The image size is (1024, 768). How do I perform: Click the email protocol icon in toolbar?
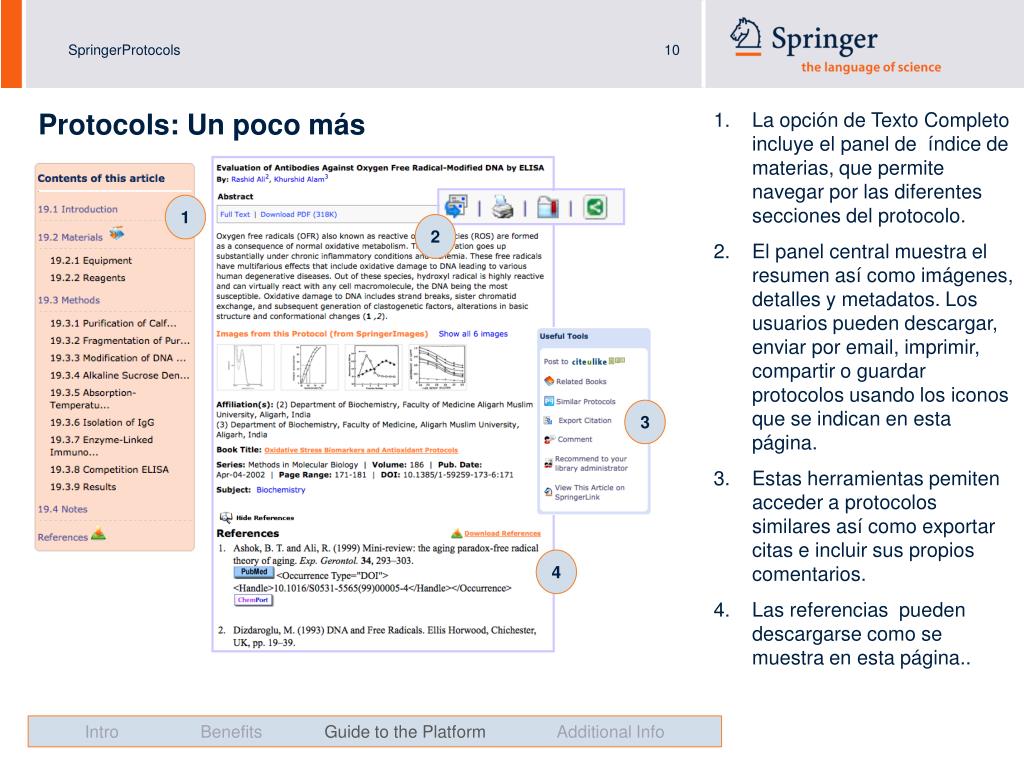pyautogui.click(x=456, y=206)
